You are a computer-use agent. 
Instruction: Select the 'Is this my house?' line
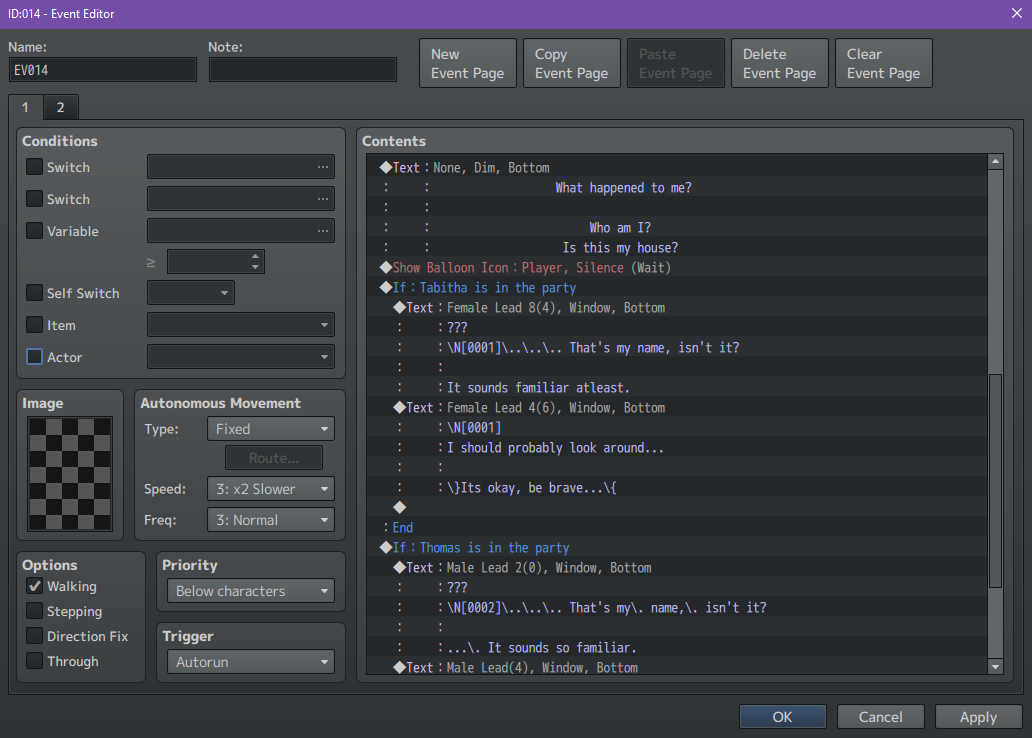(677, 248)
